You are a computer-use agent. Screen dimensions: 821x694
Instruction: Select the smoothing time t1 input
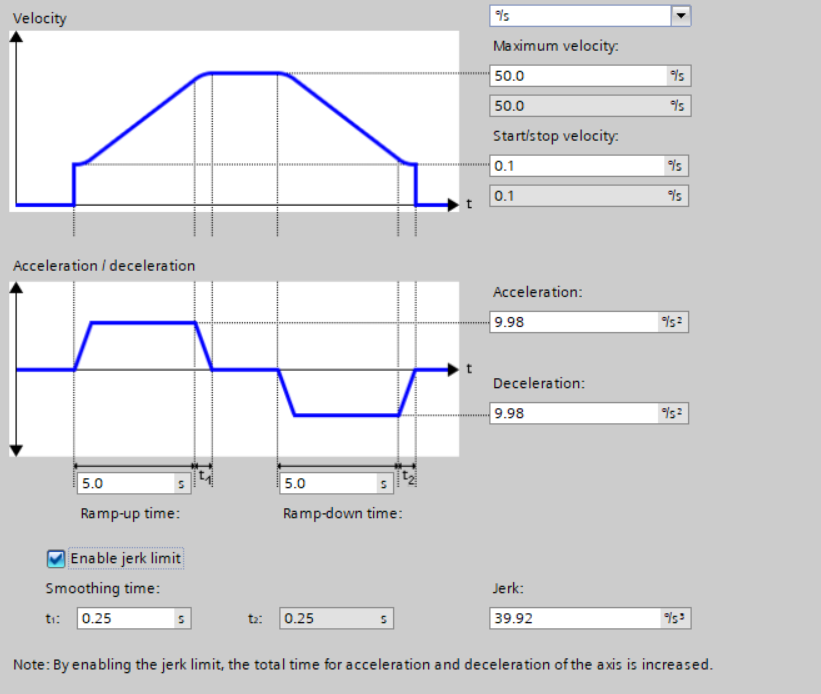coord(134,619)
